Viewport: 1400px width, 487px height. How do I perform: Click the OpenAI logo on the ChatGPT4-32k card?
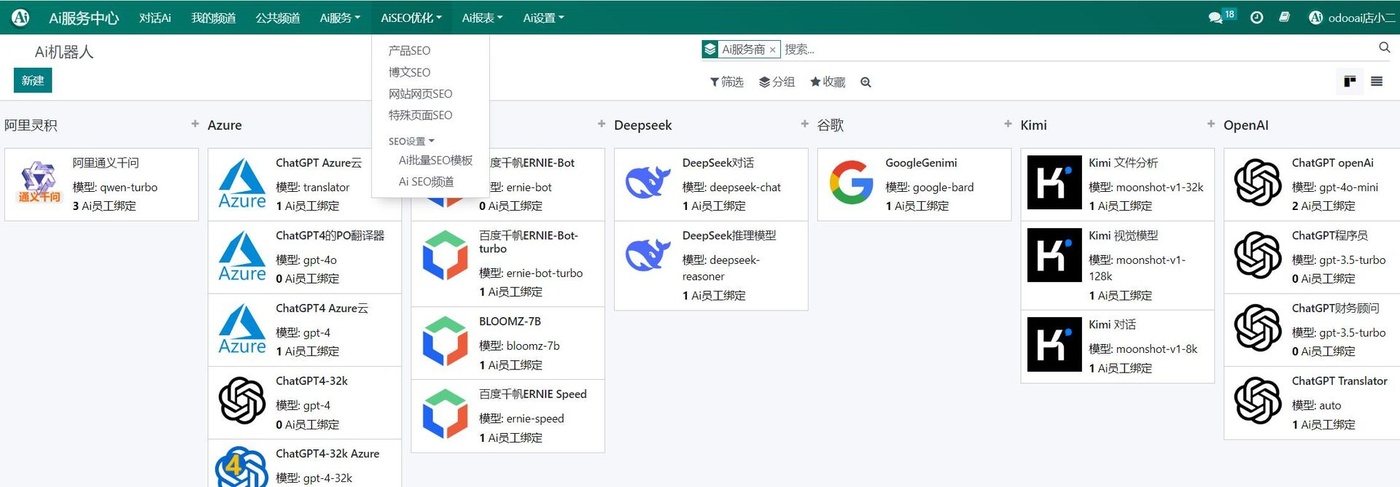coord(242,401)
